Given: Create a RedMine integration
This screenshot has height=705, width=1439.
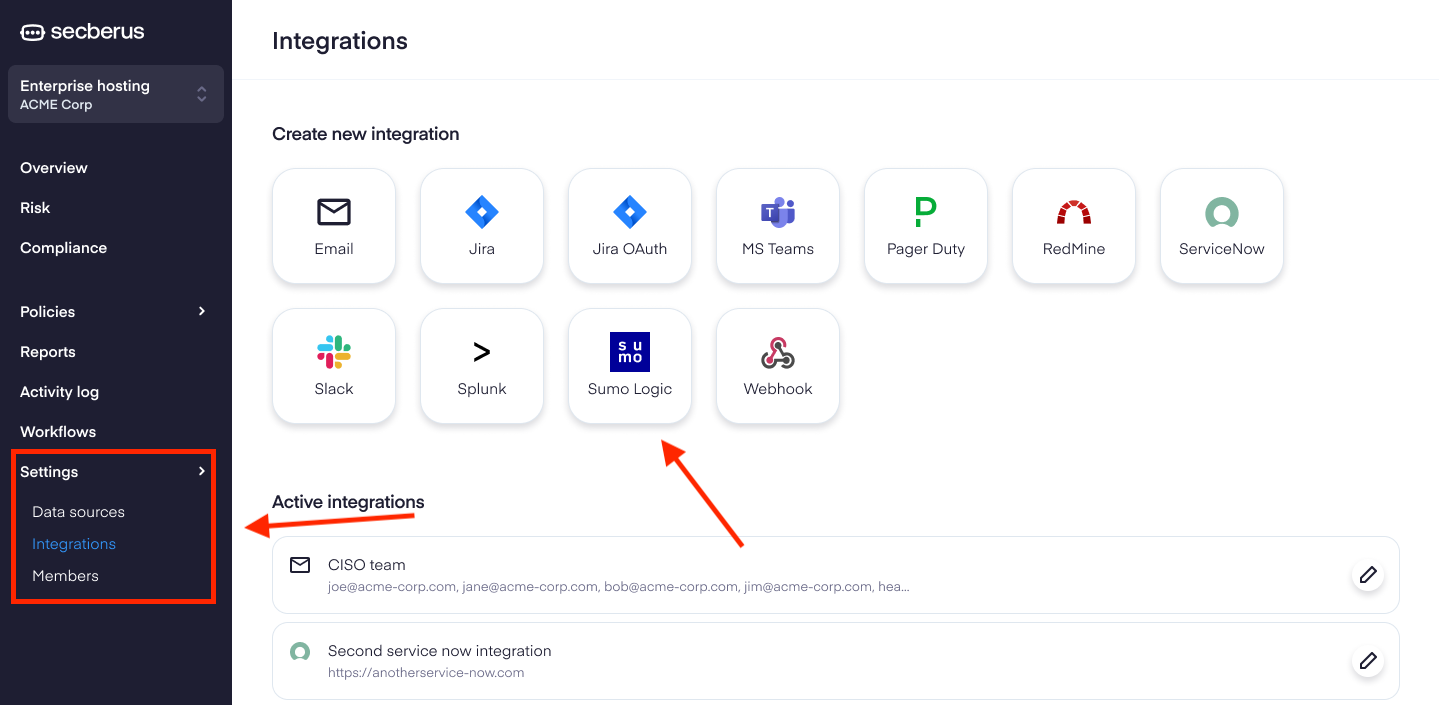Looking at the screenshot, I should [x=1074, y=226].
